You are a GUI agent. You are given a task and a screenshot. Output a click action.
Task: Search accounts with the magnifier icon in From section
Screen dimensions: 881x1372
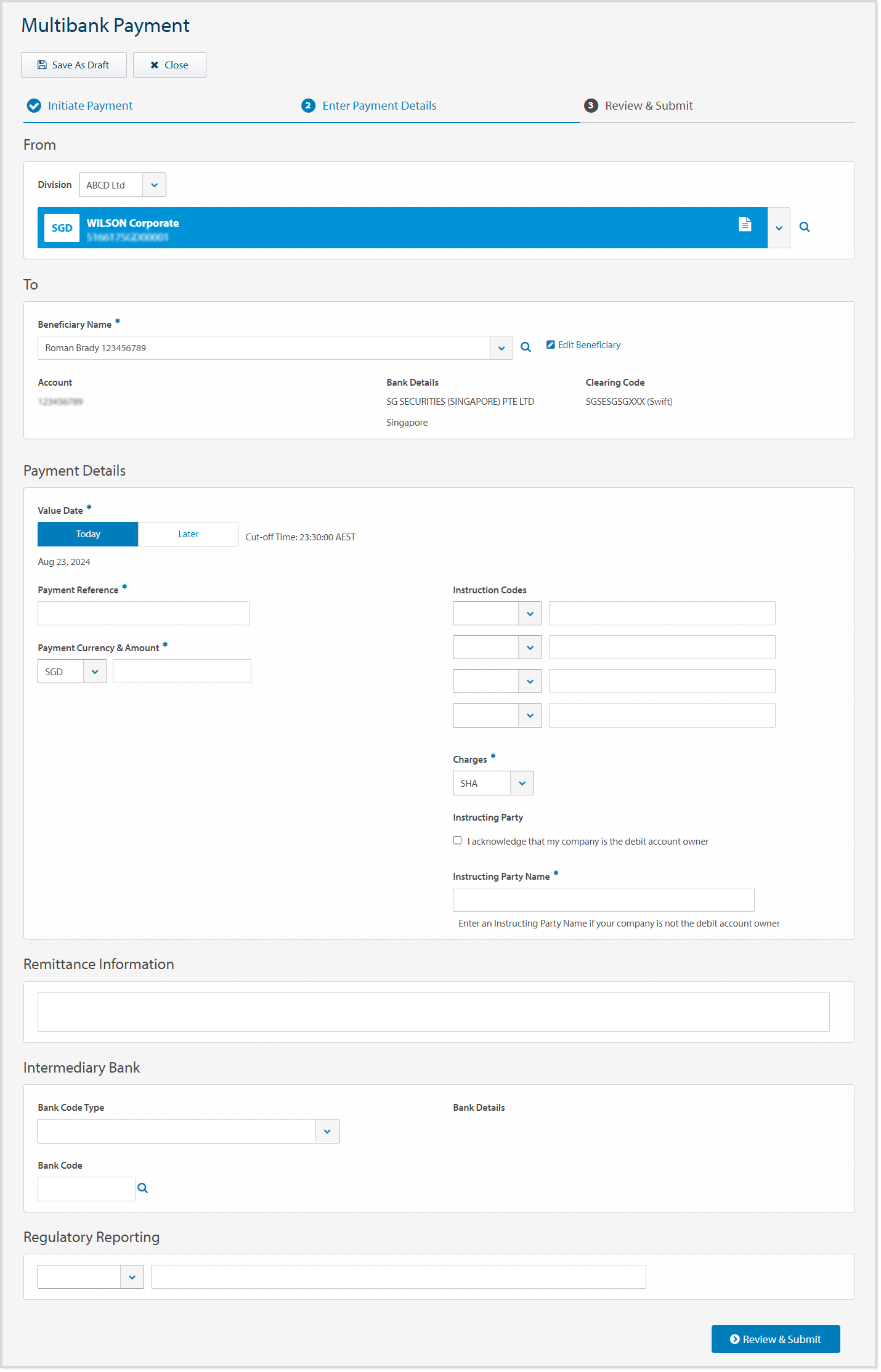click(805, 227)
